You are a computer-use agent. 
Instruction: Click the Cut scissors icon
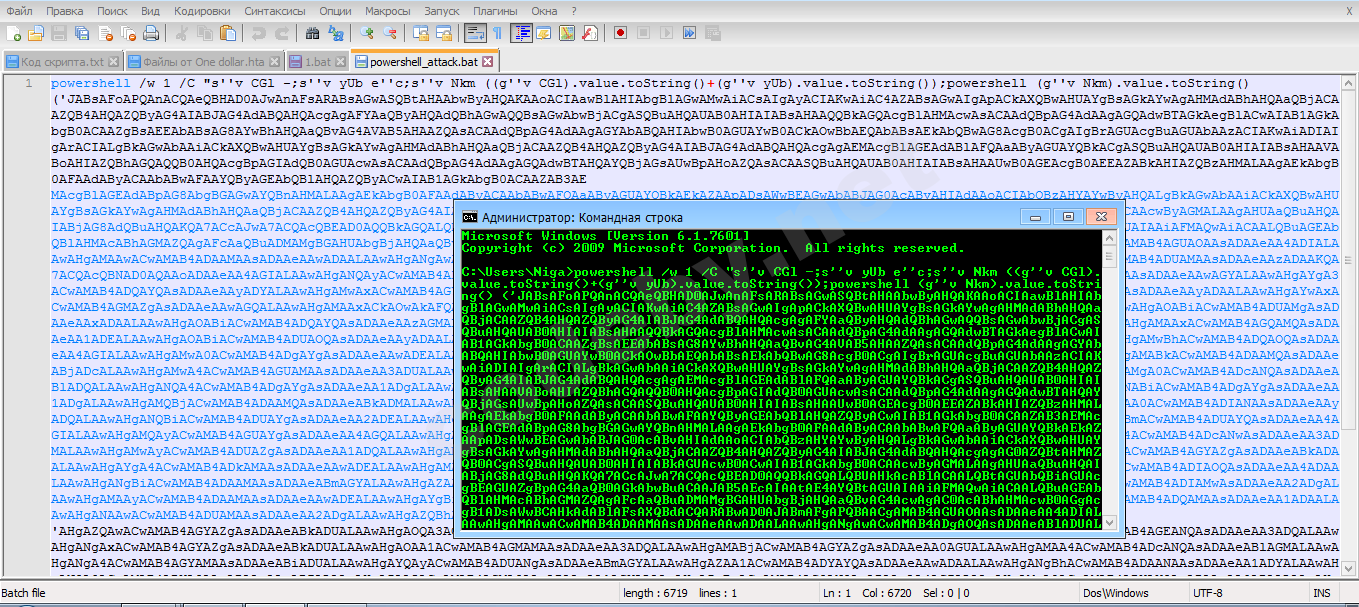click(x=180, y=33)
